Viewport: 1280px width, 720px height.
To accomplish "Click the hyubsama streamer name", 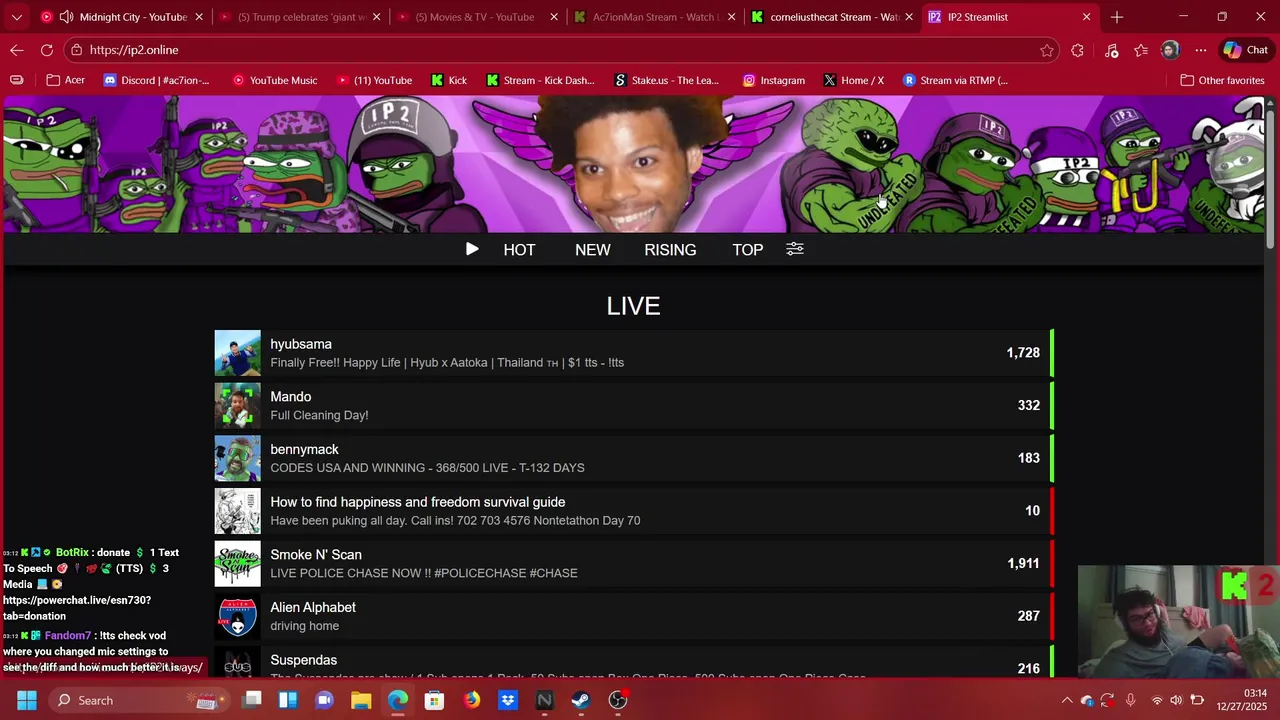I will pyautogui.click(x=301, y=344).
